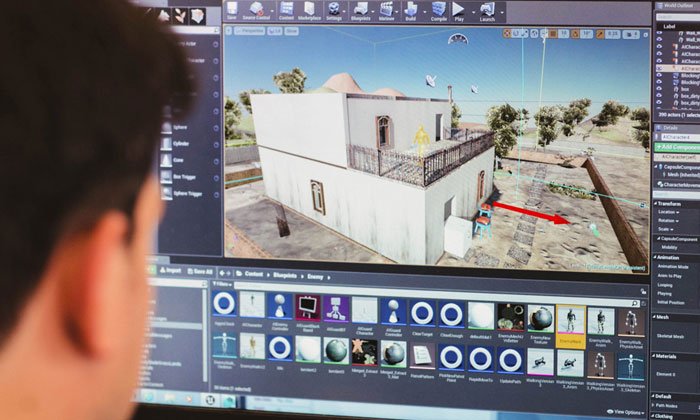700x420 pixels.
Task: Click the green Add Component button
Action: point(677,147)
